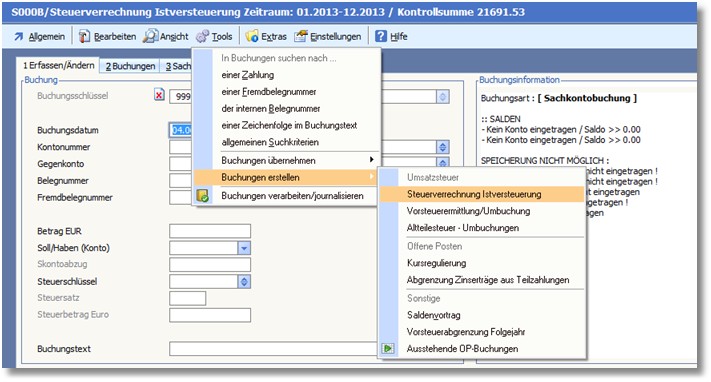Click the Tools gears icon
Image resolution: width=711 pixels, height=382 pixels.
tap(202, 36)
